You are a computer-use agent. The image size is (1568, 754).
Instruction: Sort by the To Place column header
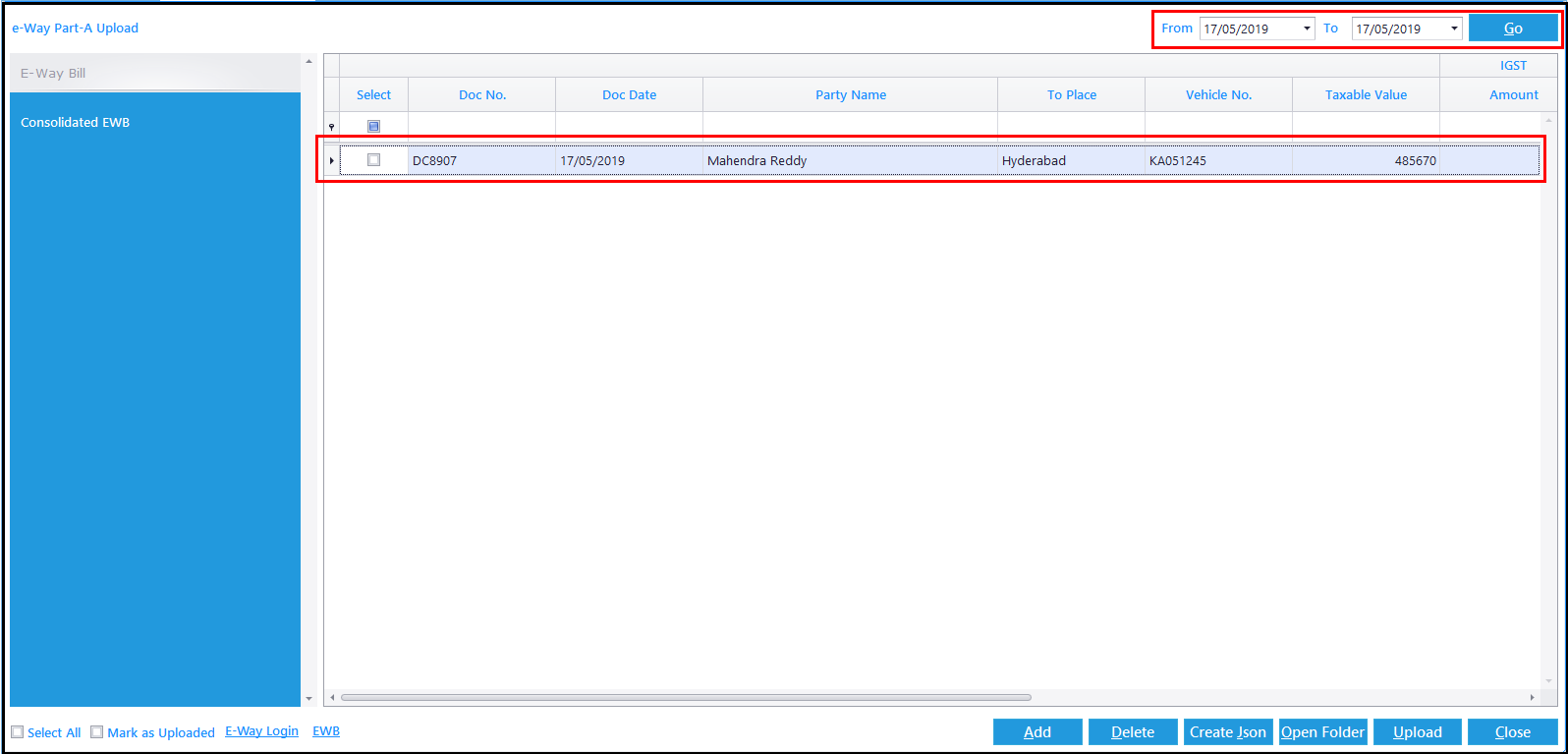[1072, 94]
